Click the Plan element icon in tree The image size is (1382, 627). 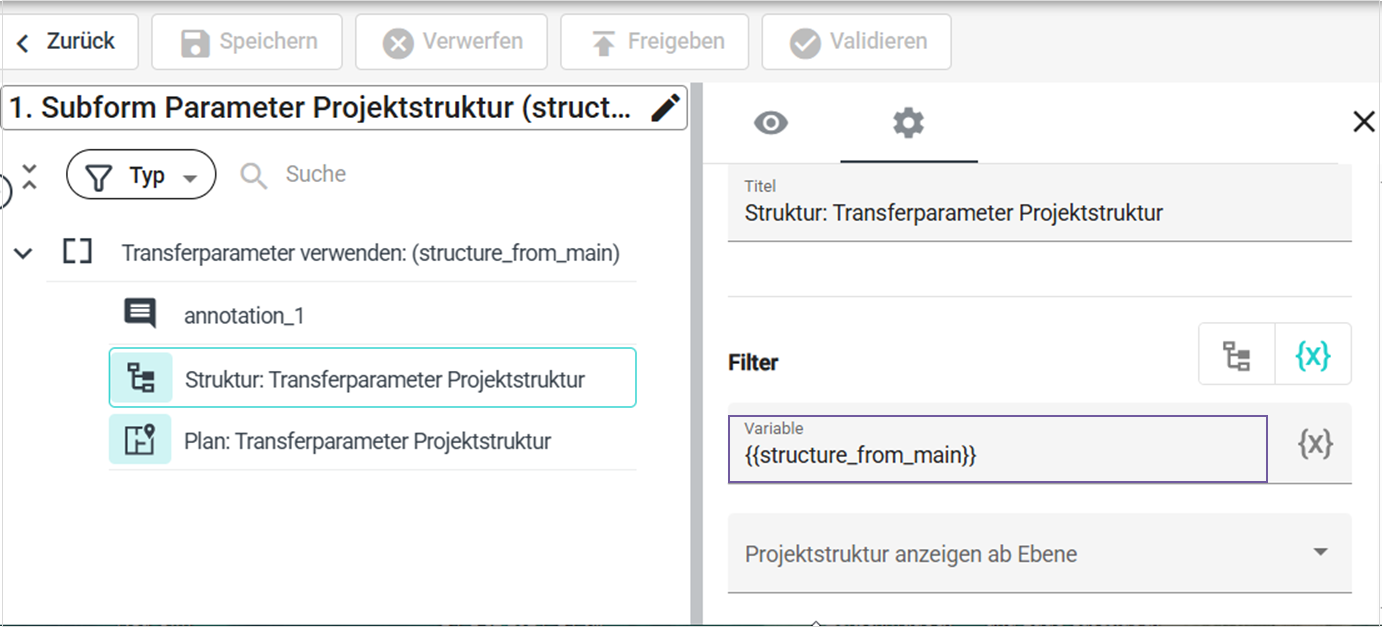(x=140, y=441)
